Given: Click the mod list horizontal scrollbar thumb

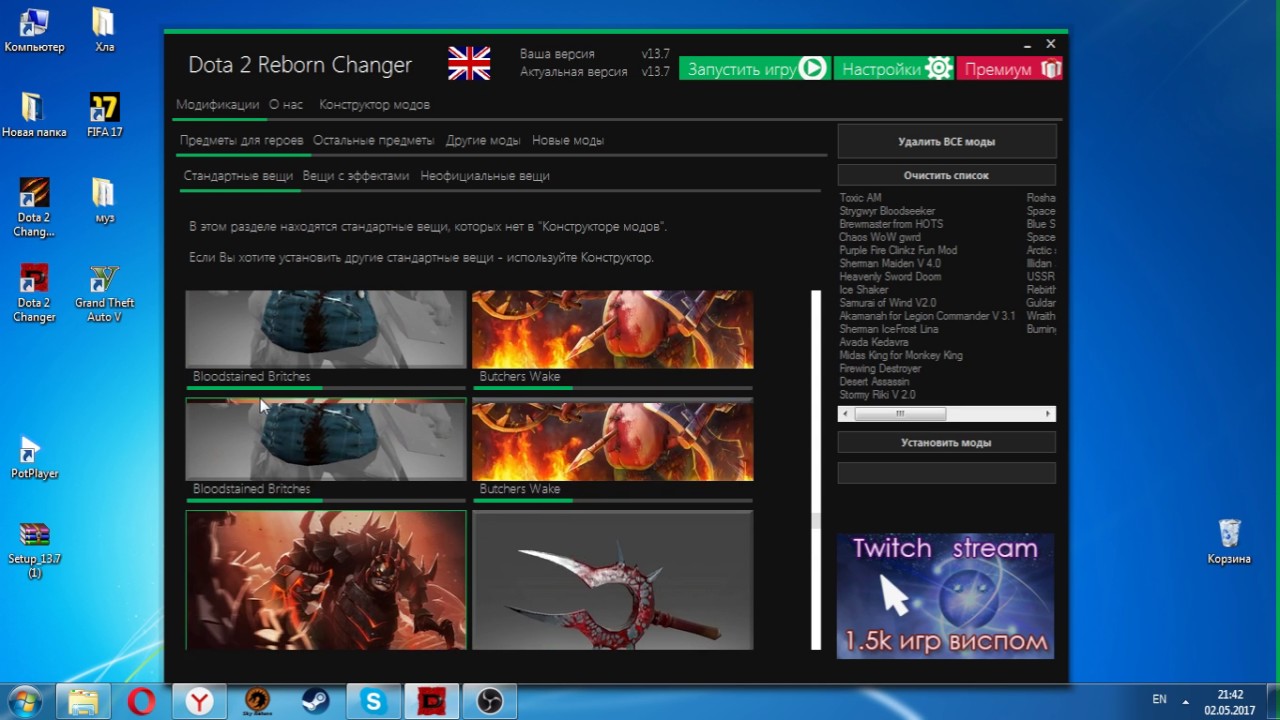Looking at the screenshot, I should click(900, 414).
